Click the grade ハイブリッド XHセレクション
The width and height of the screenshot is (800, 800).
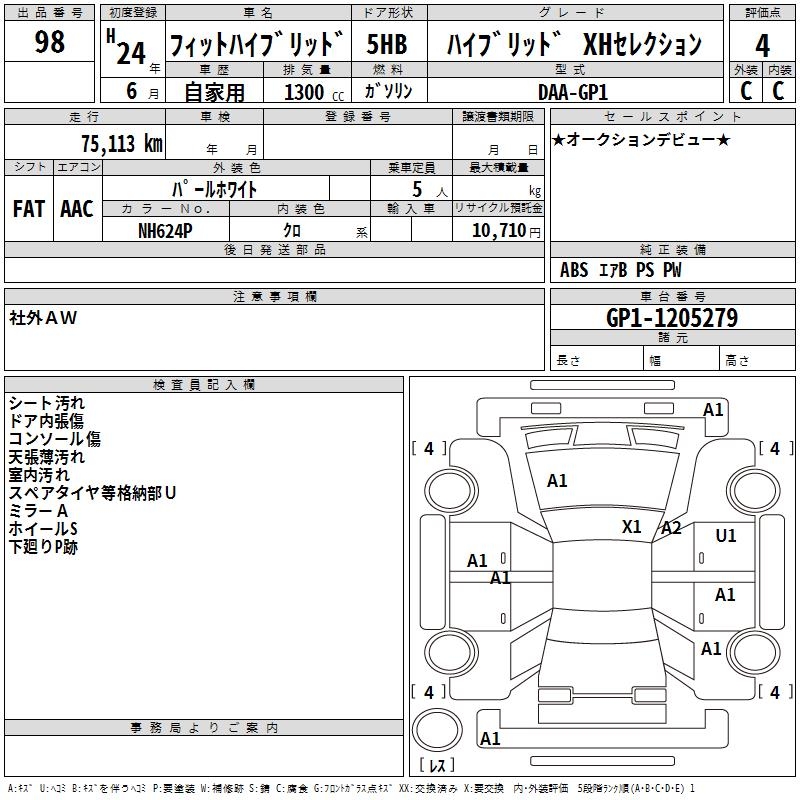coord(574,44)
